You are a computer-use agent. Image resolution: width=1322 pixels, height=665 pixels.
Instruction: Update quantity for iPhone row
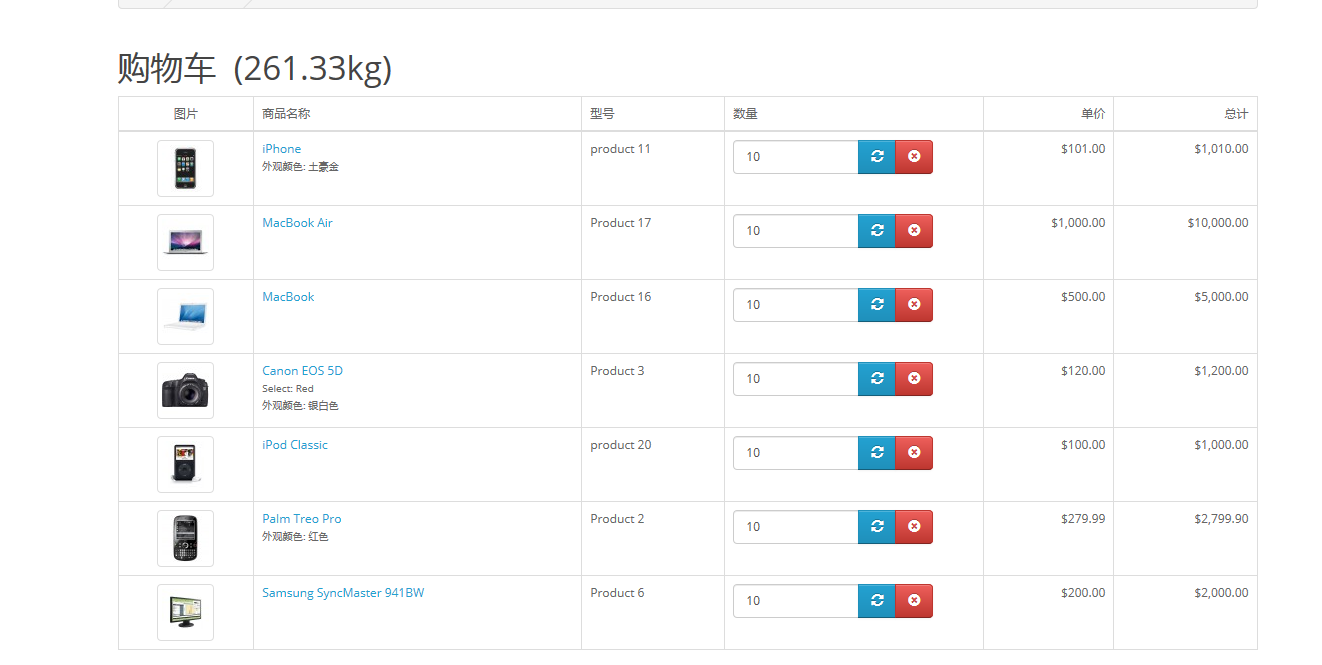(x=877, y=157)
